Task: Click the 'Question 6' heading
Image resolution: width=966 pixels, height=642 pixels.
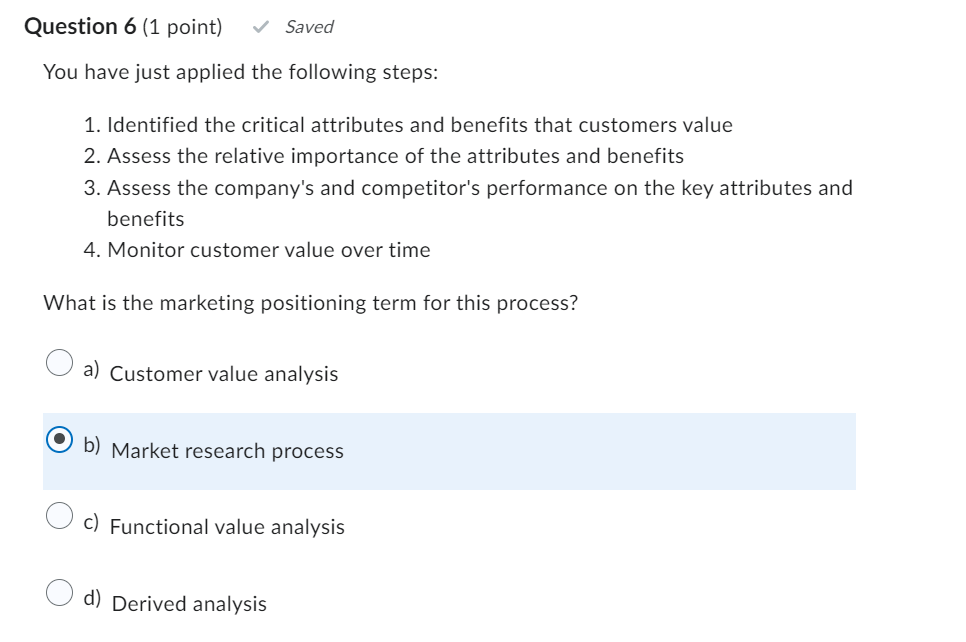Action: (x=80, y=27)
